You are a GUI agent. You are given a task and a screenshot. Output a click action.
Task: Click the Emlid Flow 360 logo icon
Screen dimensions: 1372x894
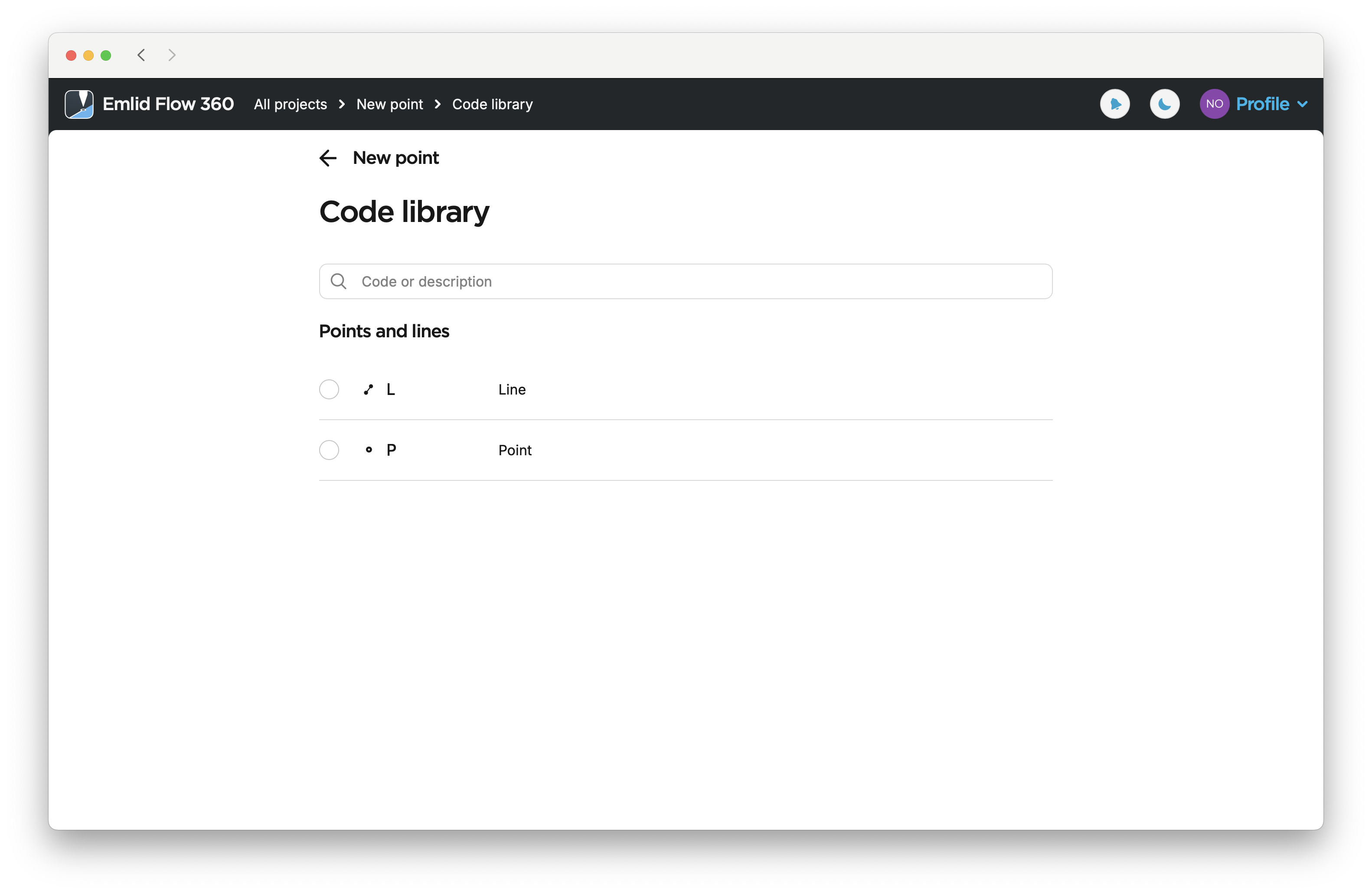click(x=79, y=104)
